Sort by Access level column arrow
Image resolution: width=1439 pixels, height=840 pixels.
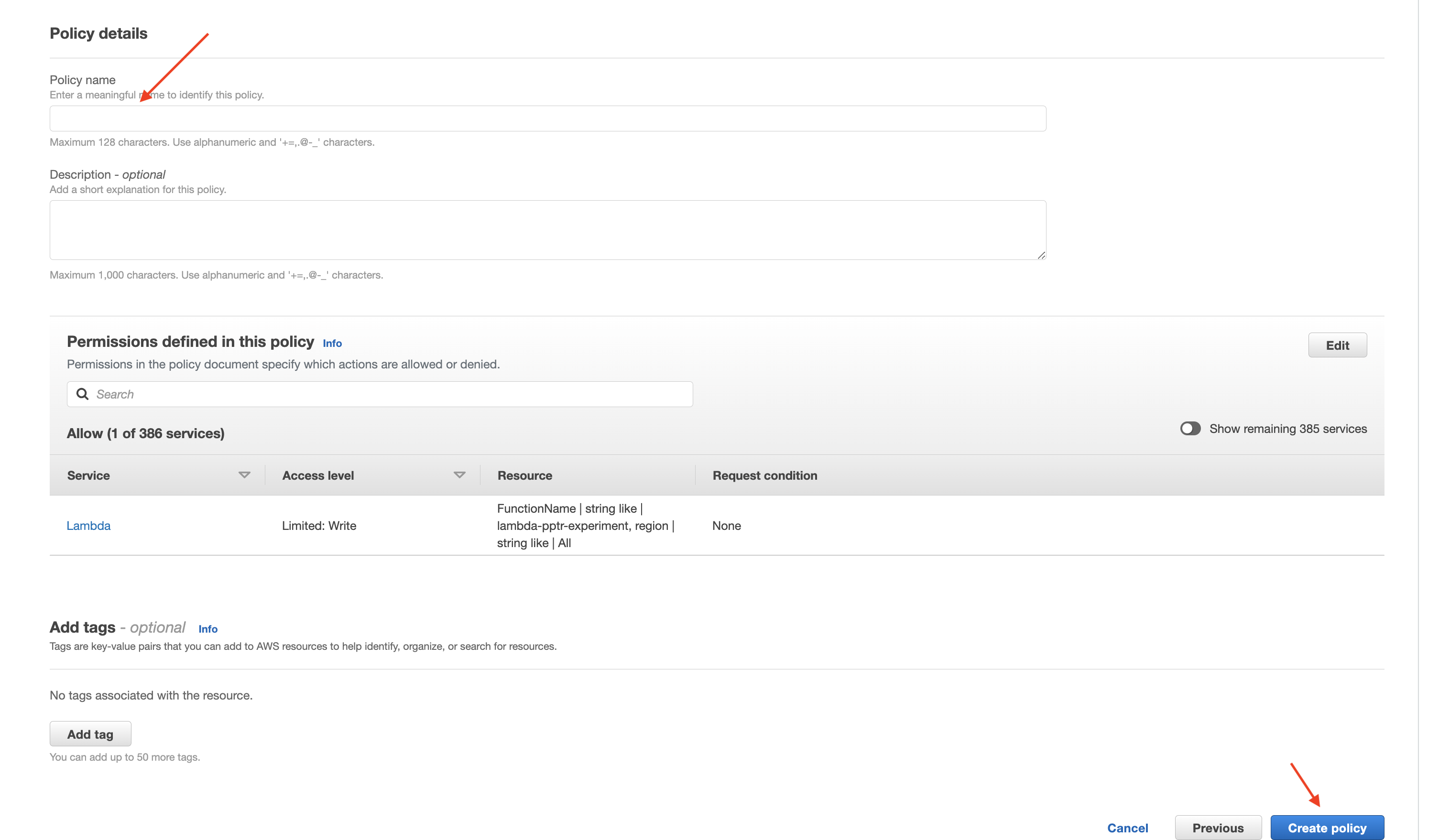tap(459, 475)
